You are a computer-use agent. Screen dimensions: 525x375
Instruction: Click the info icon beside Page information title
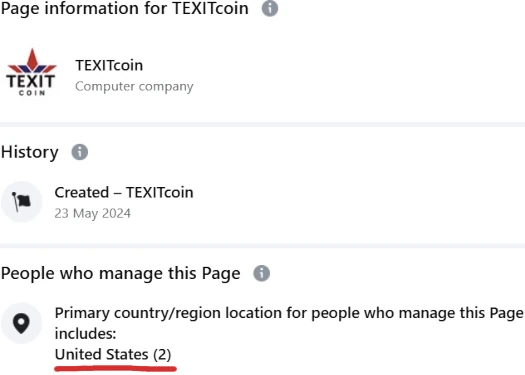point(270,8)
